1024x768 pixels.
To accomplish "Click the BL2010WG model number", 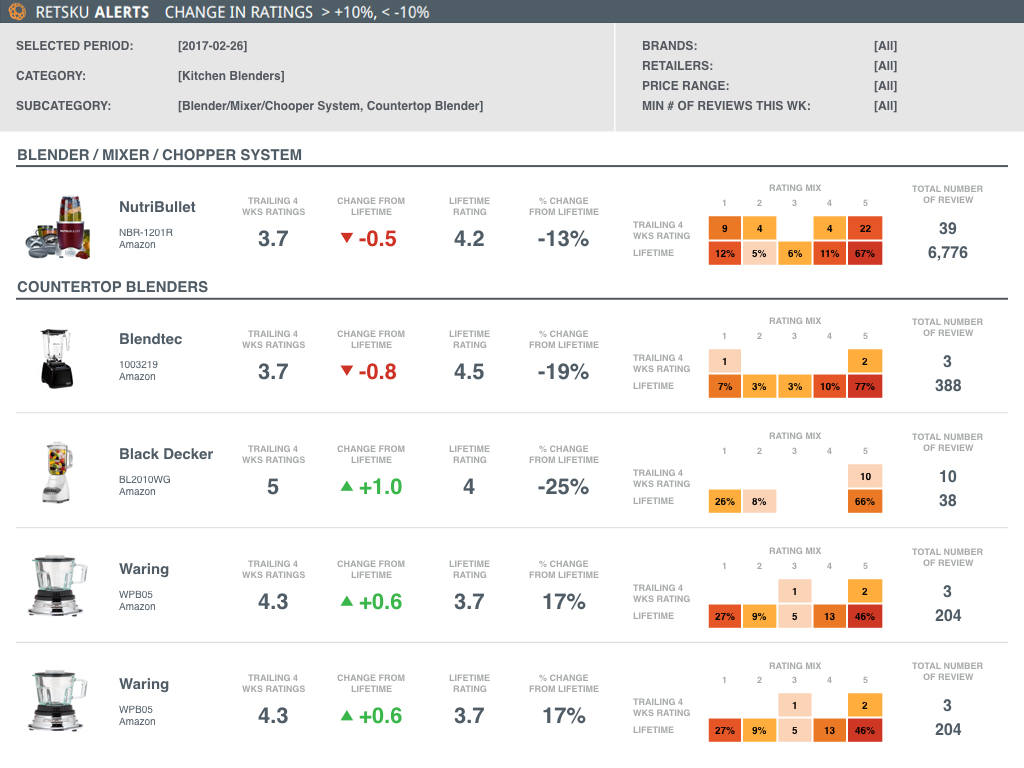I will coord(144,479).
